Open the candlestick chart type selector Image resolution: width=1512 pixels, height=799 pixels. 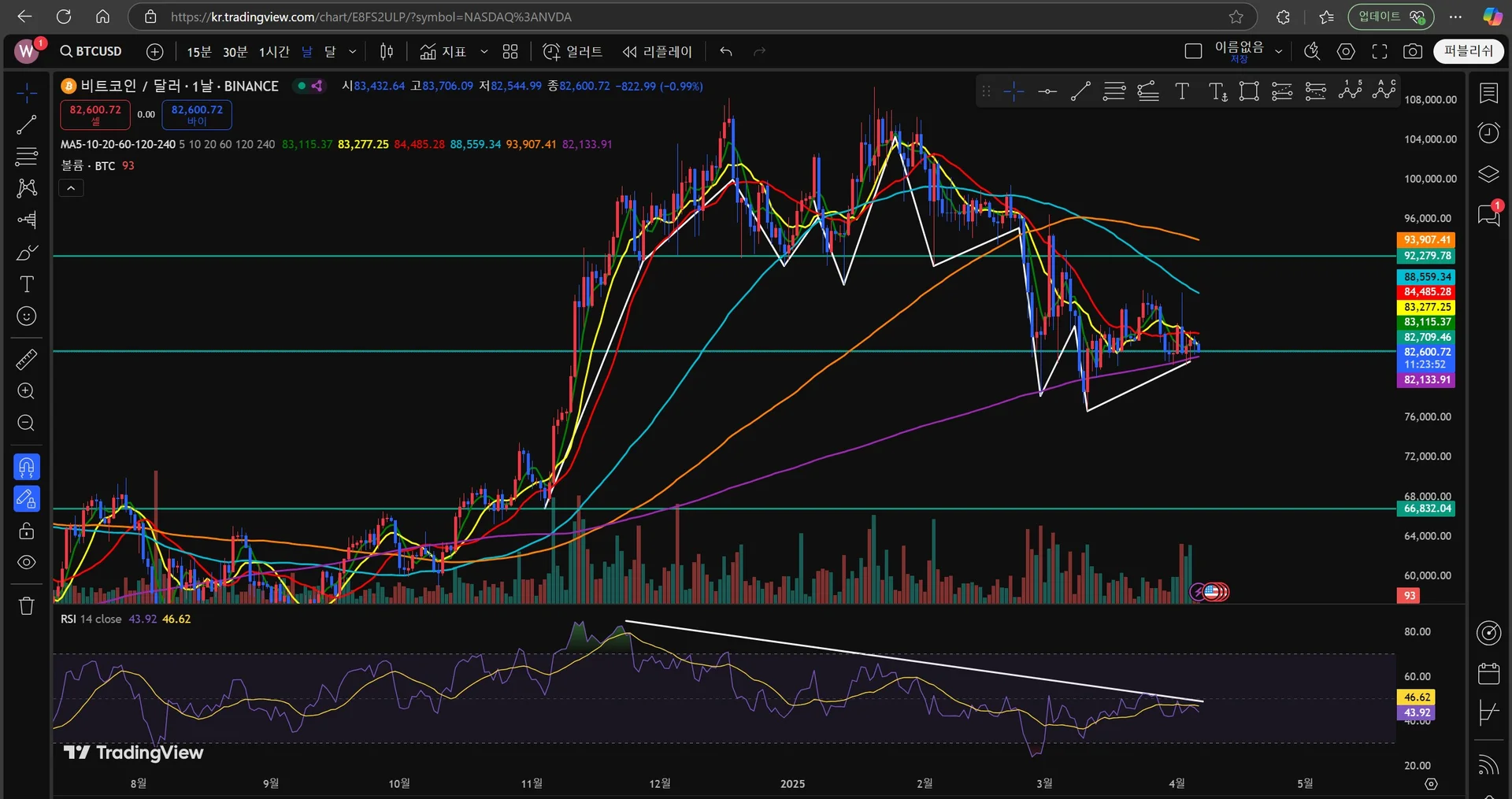[x=387, y=52]
